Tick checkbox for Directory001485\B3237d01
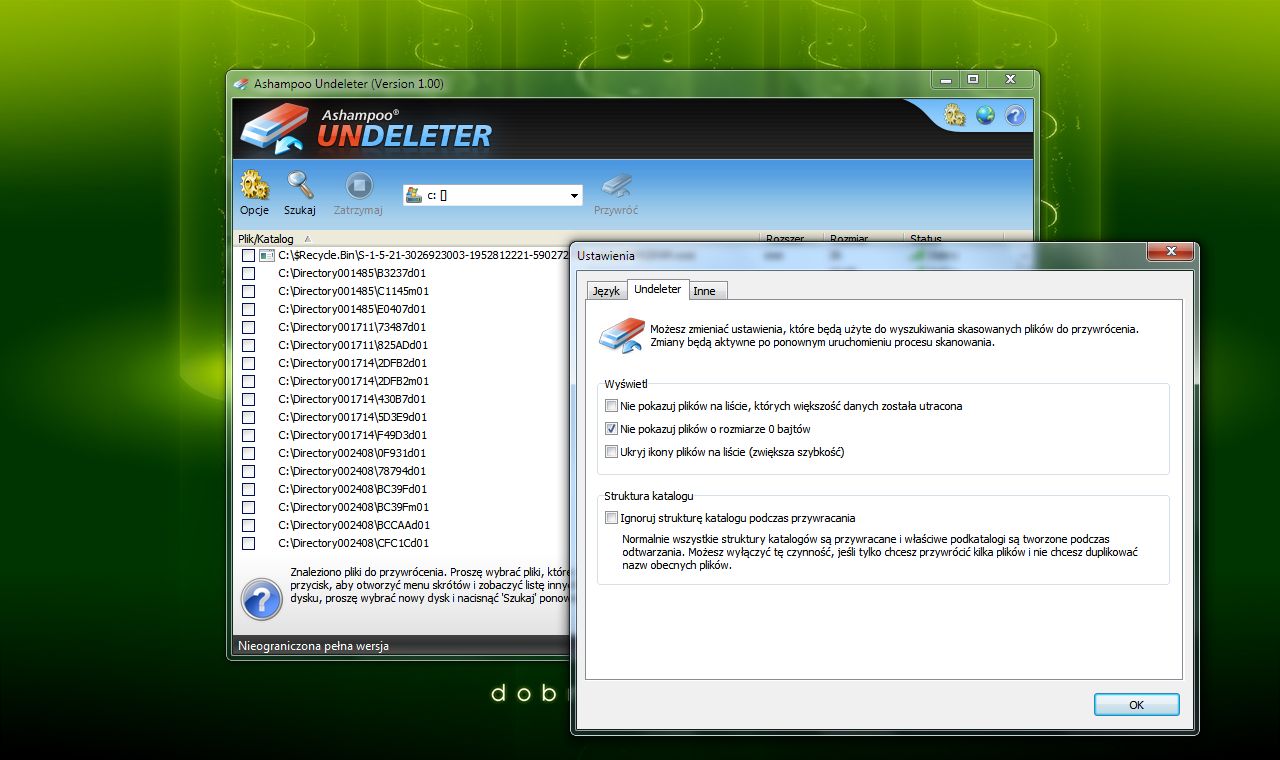Viewport: 1280px width, 760px height. click(248, 273)
